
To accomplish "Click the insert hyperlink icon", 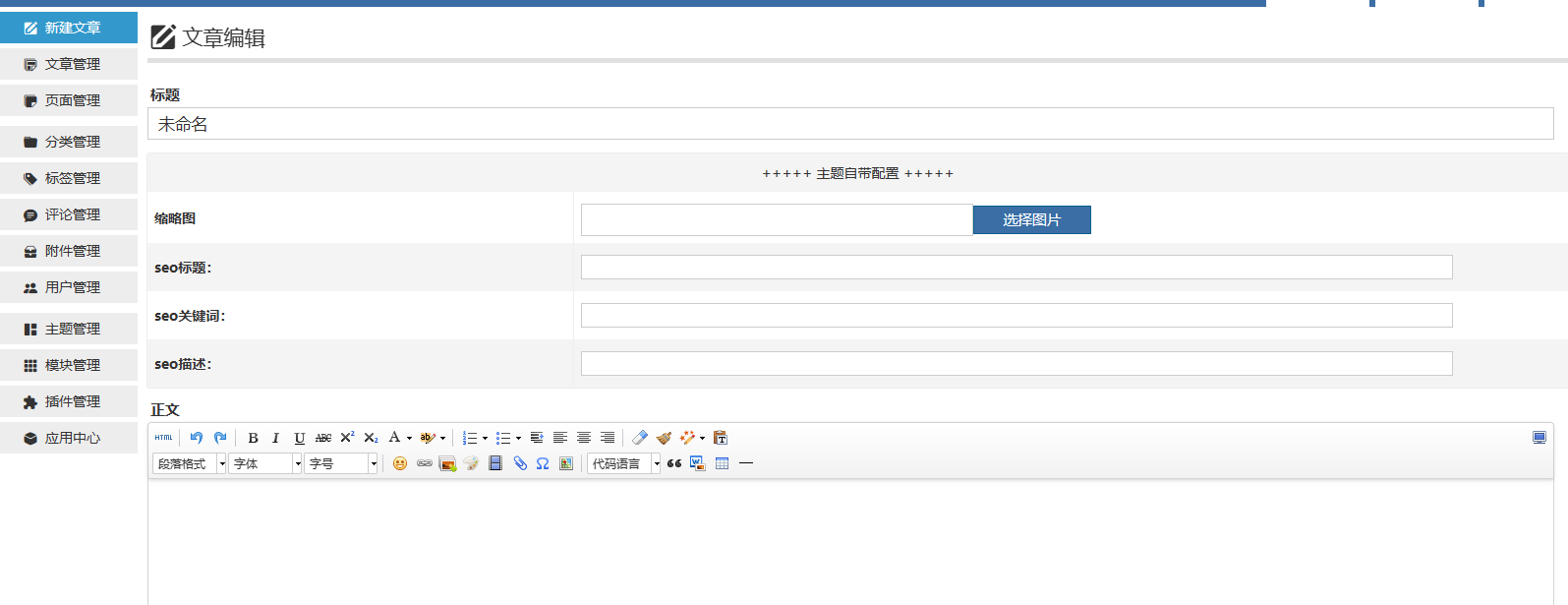I will click(424, 463).
